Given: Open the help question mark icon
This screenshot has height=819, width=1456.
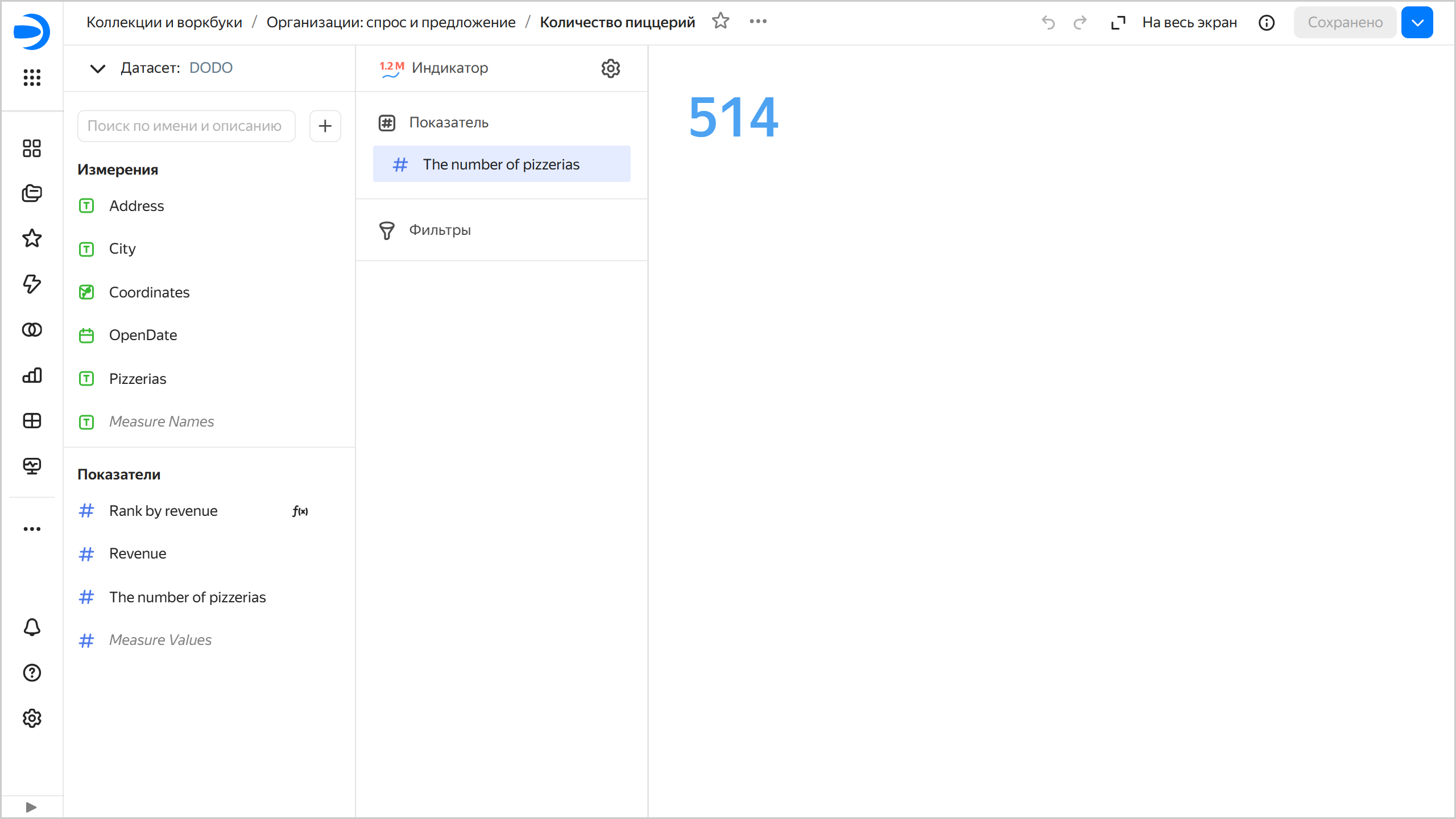Looking at the screenshot, I should coord(32,673).
